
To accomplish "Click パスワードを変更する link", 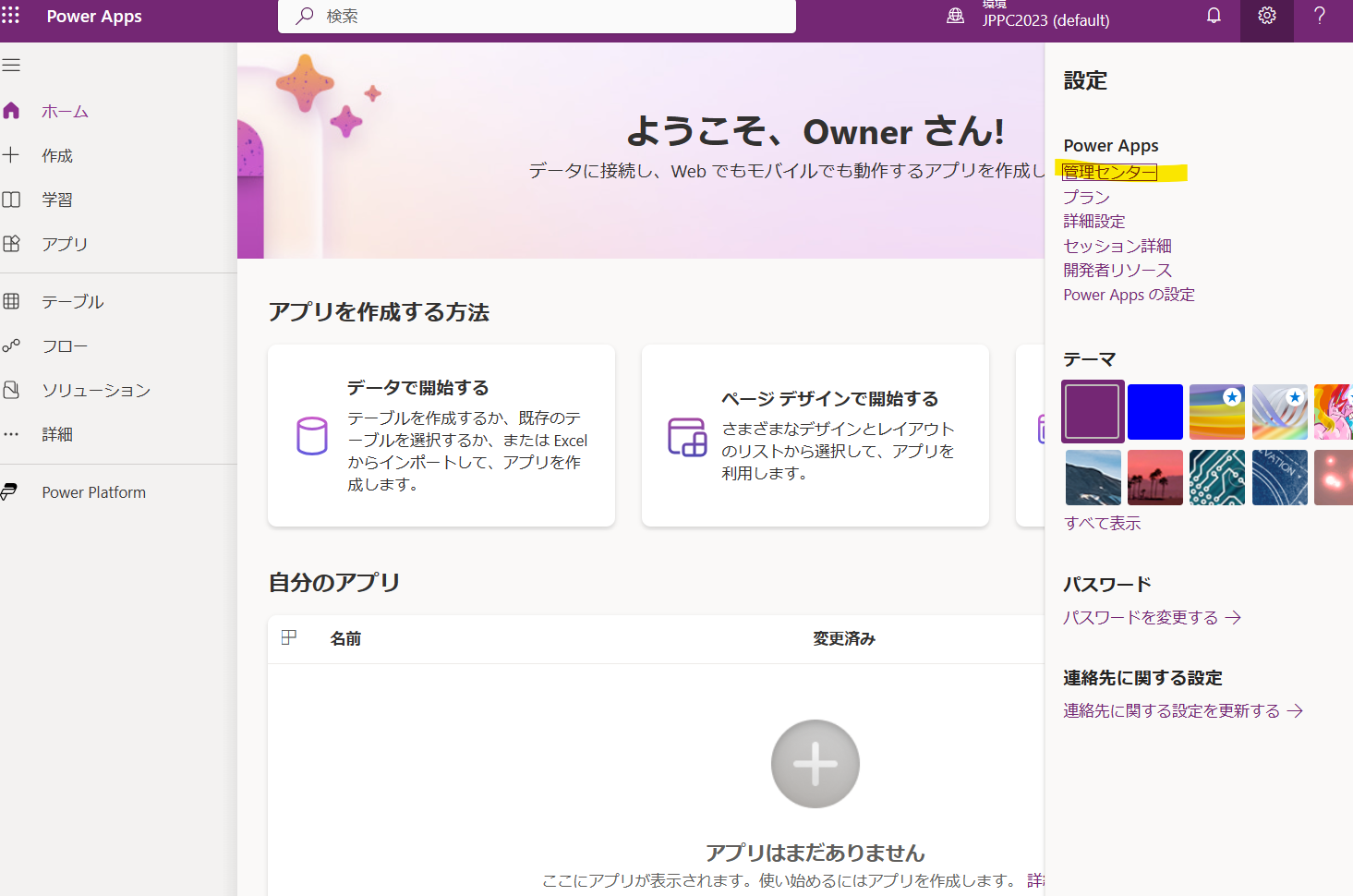I will 1152,617.
